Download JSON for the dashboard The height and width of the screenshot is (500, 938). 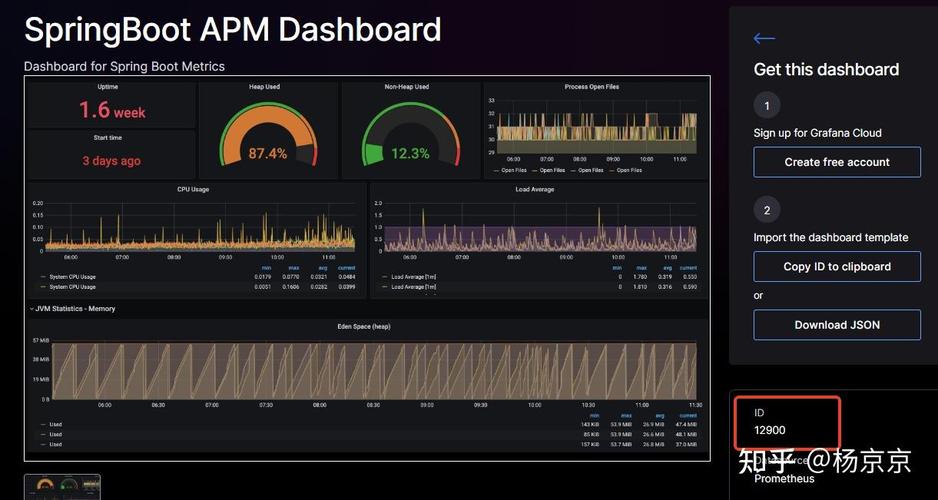click(x=837, y=325)
